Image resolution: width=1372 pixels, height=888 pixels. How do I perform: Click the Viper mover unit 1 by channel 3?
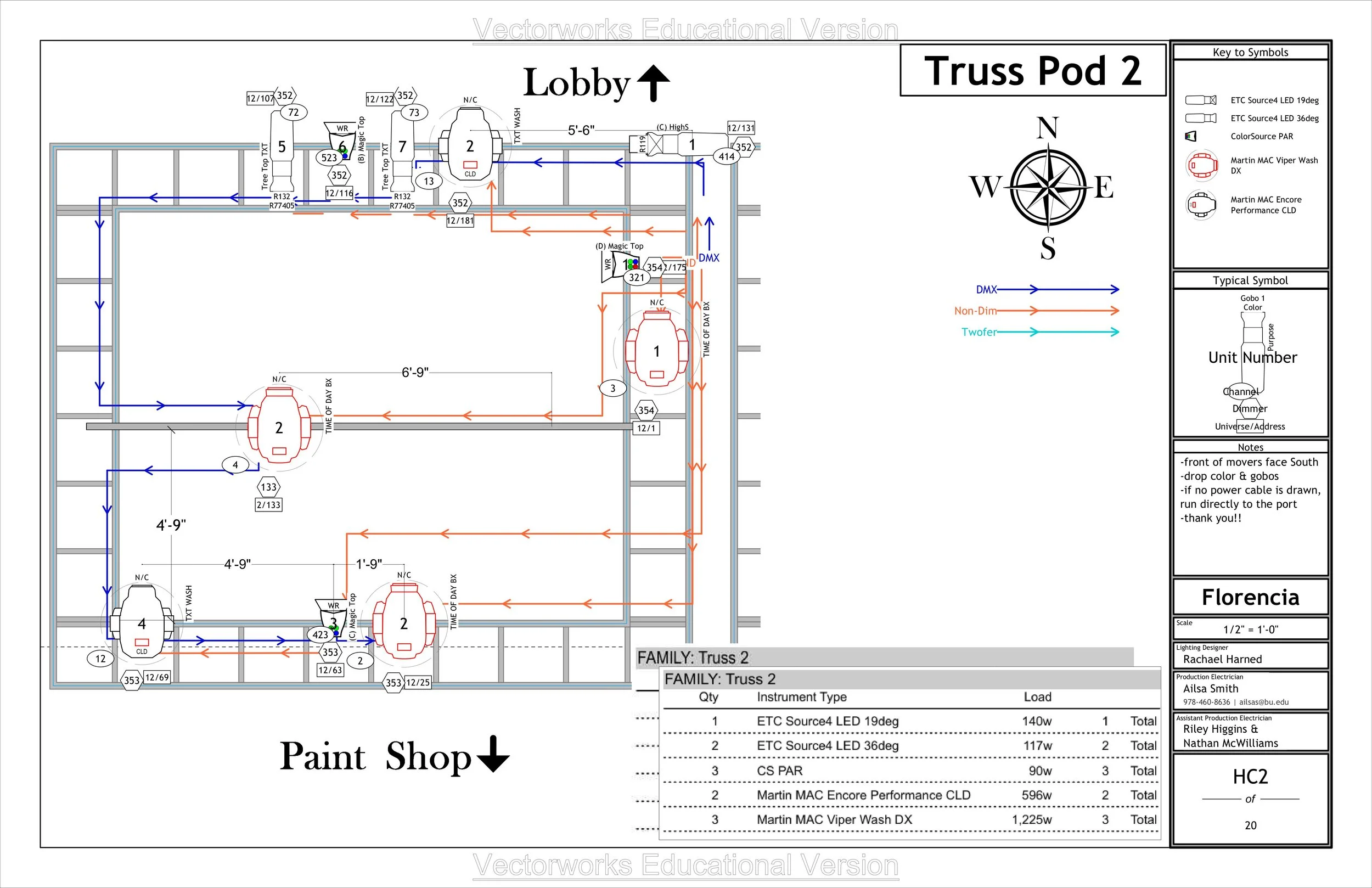pos(656,352)
